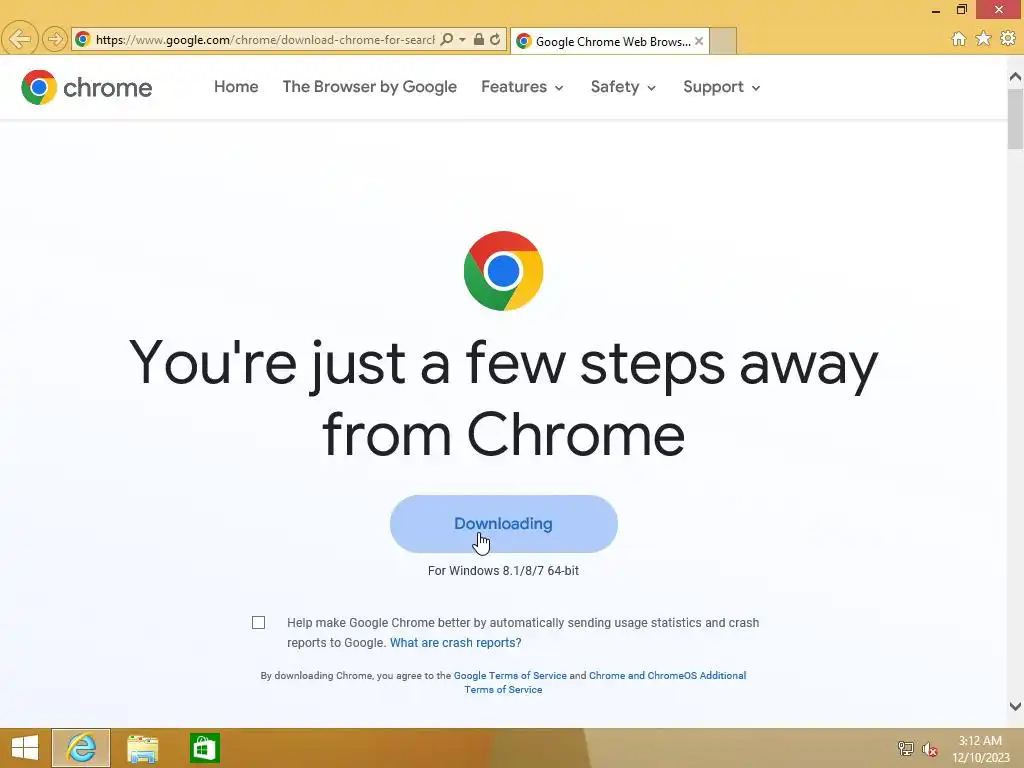The height and width of the screenshot is (768, 1024).
Task: Click the 'For Windows 8.1/8/7 64-bit' text
Action: [503, 570]
